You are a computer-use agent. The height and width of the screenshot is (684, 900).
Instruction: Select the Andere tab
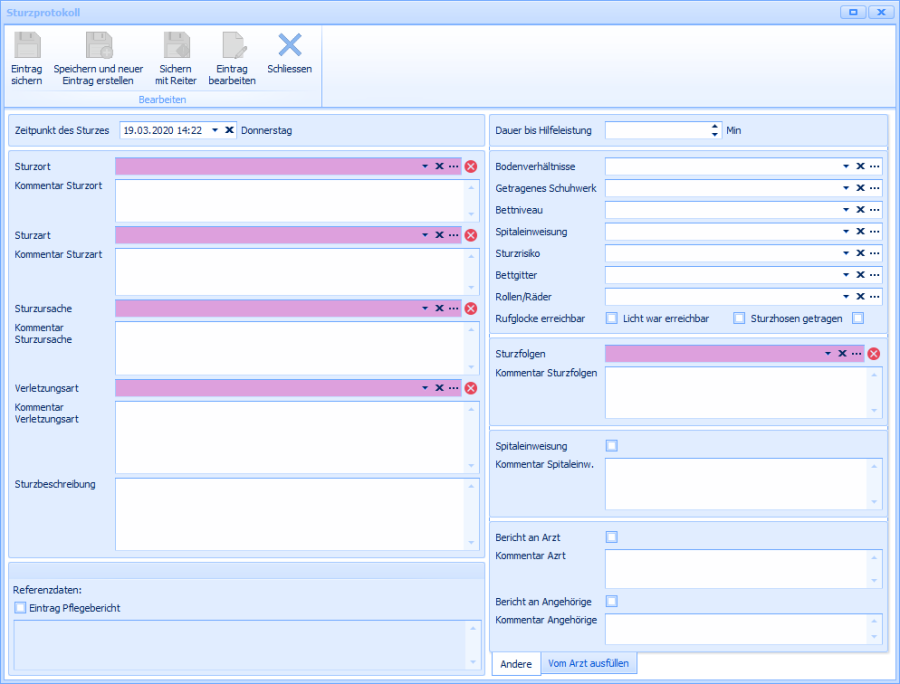tap(516, 663)
